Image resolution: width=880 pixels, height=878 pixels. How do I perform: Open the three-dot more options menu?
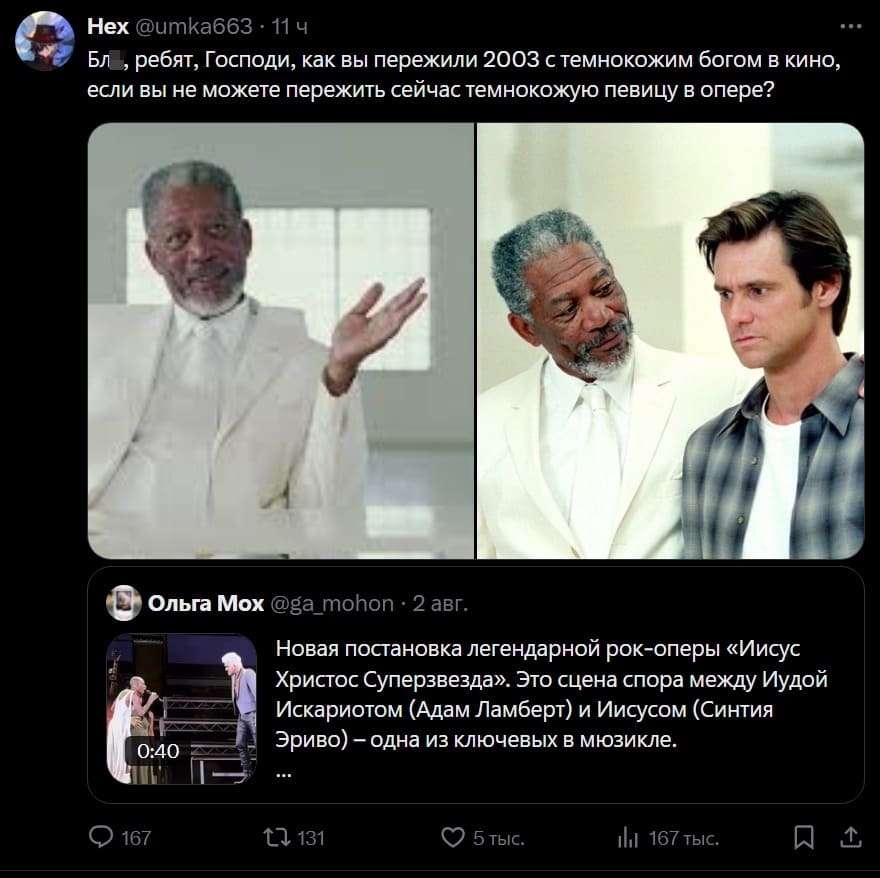tap(851, 25)
